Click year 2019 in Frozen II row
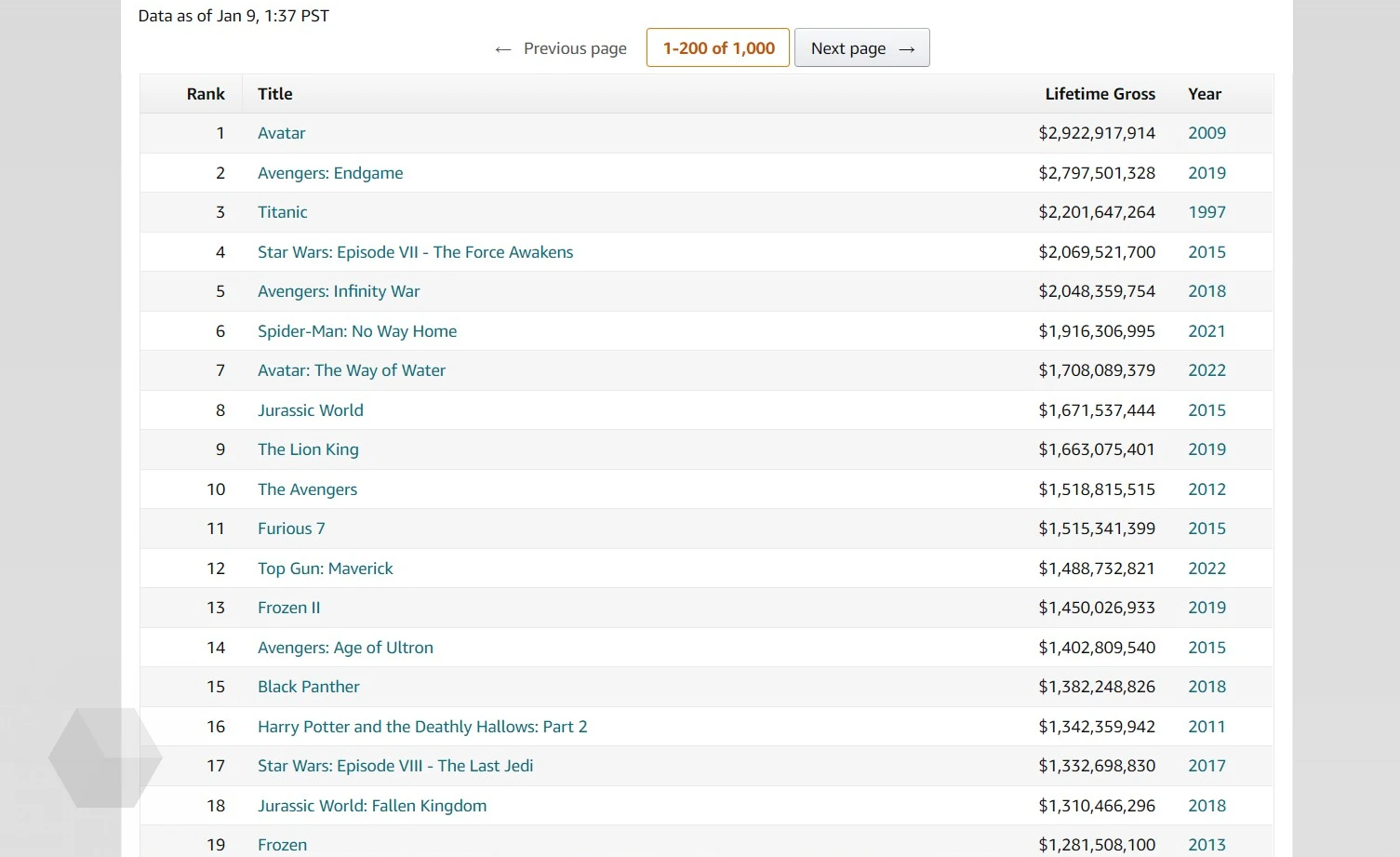Screen dimensions: 1400x857 pyautogui.click(x=1207, y=608)
